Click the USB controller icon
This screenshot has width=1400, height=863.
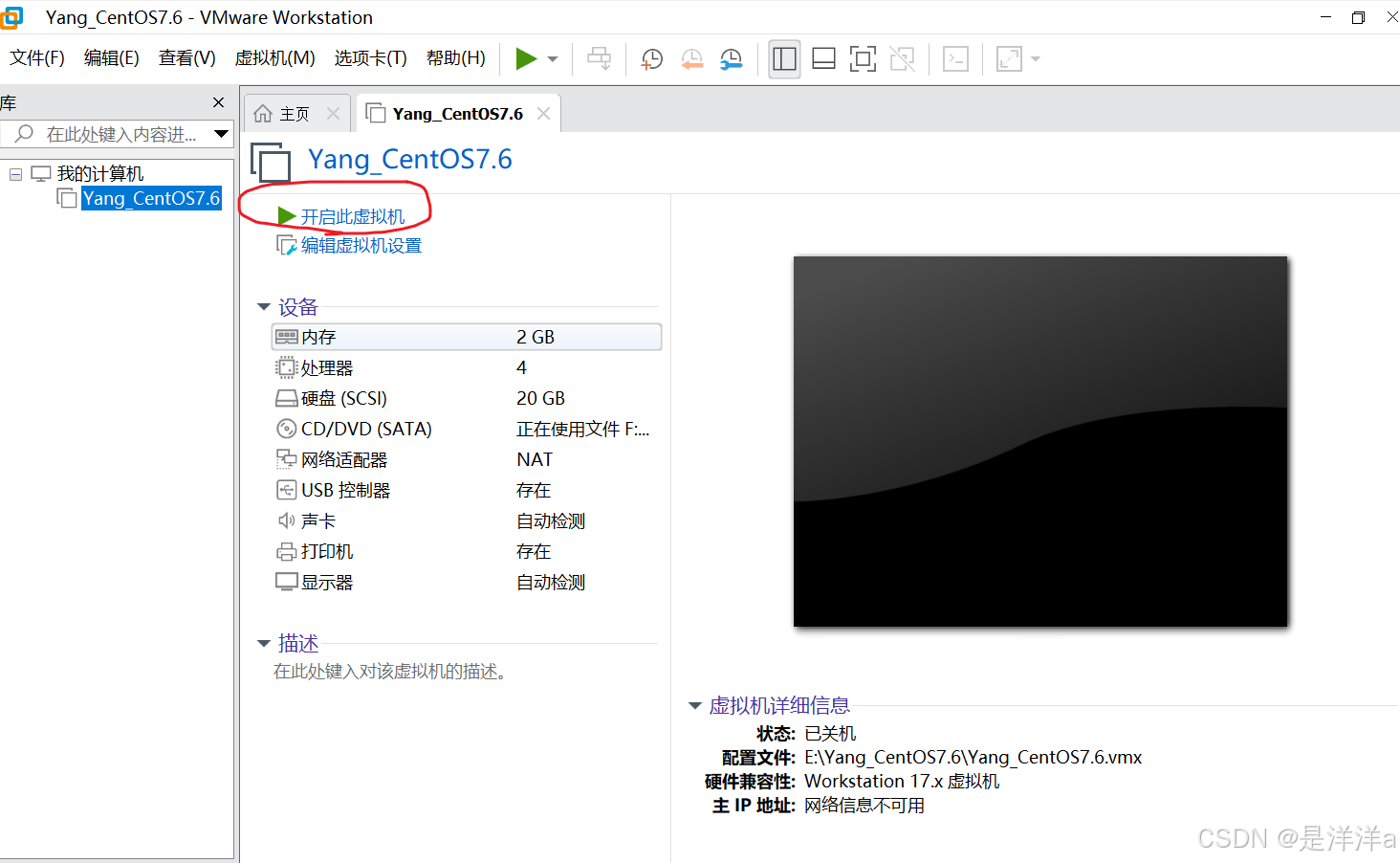[x=286, y=490]
